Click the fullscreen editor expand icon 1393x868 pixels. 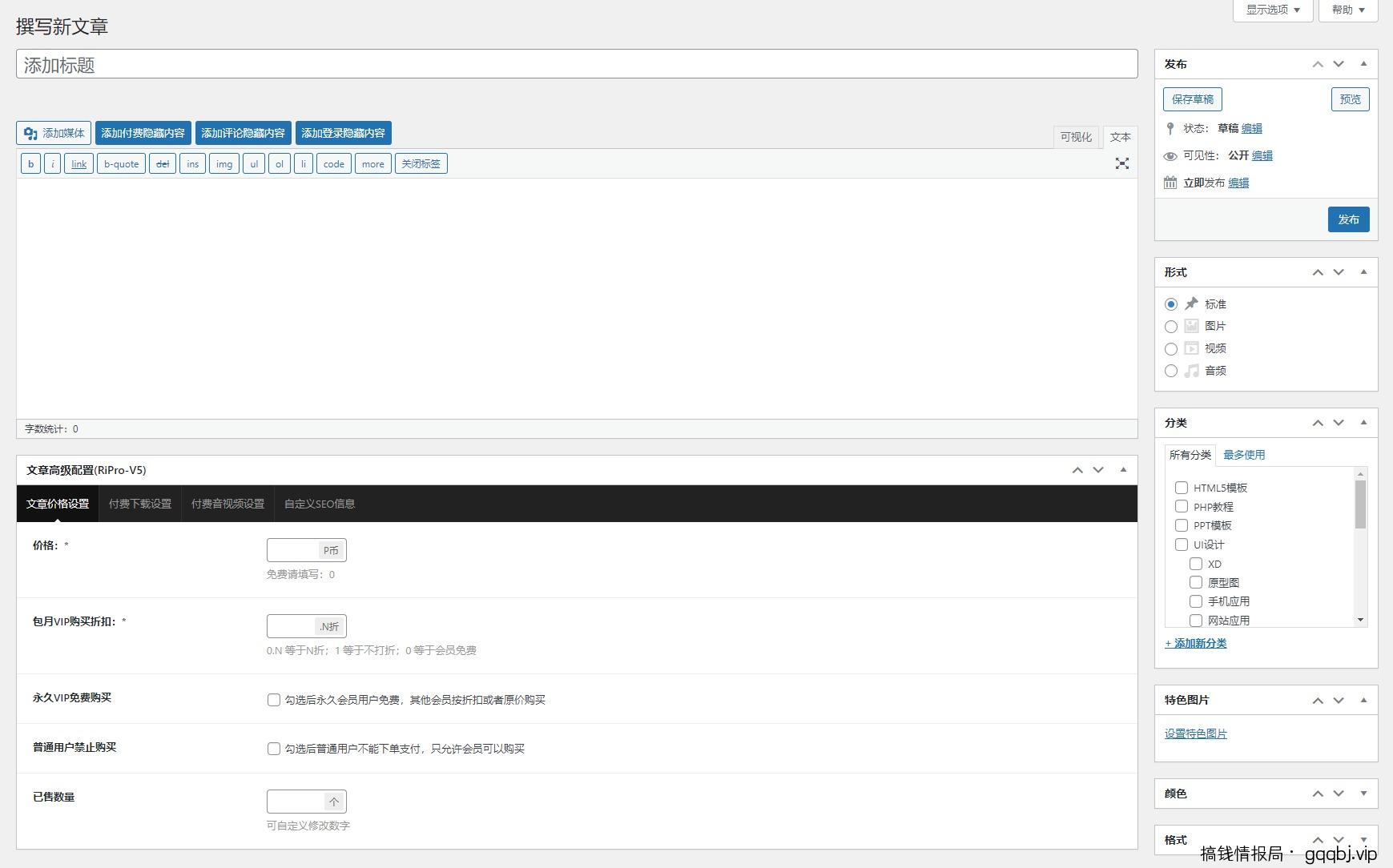point(1121,163)
